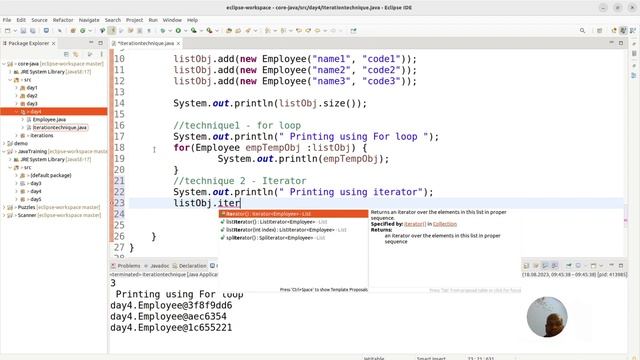Click the External Tools run icon
The height and width of the screenshot is (360, 640).
(209, 31)
